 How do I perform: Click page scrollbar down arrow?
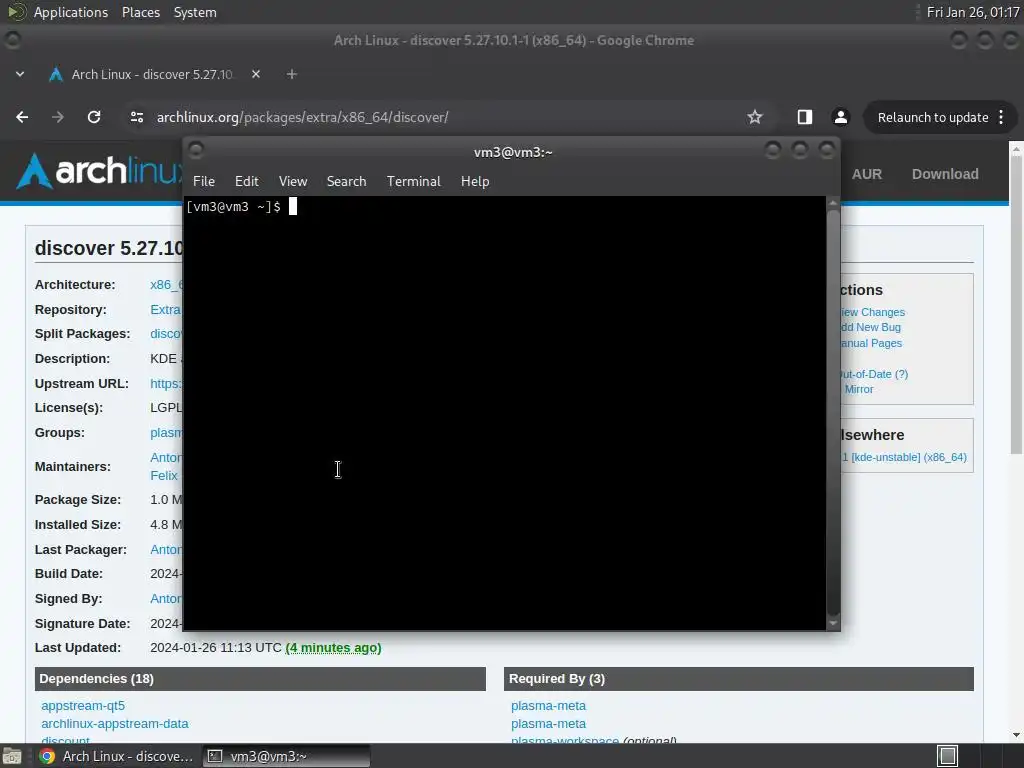tap(1016, 735)
